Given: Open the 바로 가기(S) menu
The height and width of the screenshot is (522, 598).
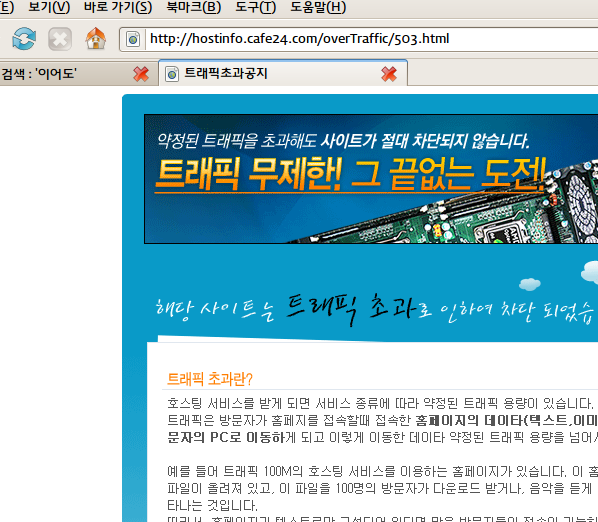Looking at the screenshot, I should click(118, 7).
